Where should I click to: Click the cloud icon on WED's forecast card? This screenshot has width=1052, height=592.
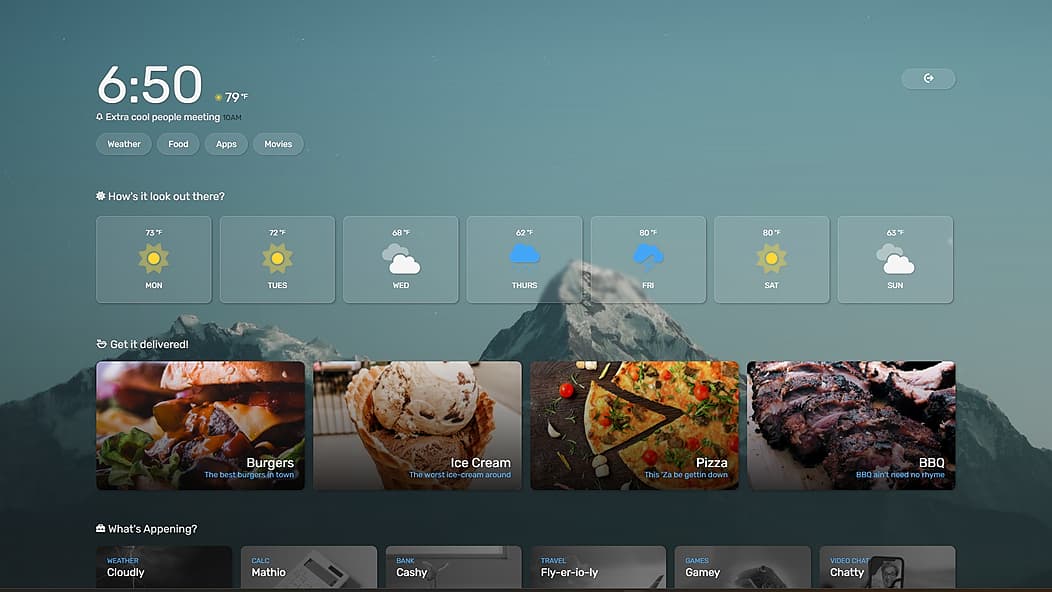[400, 258]
